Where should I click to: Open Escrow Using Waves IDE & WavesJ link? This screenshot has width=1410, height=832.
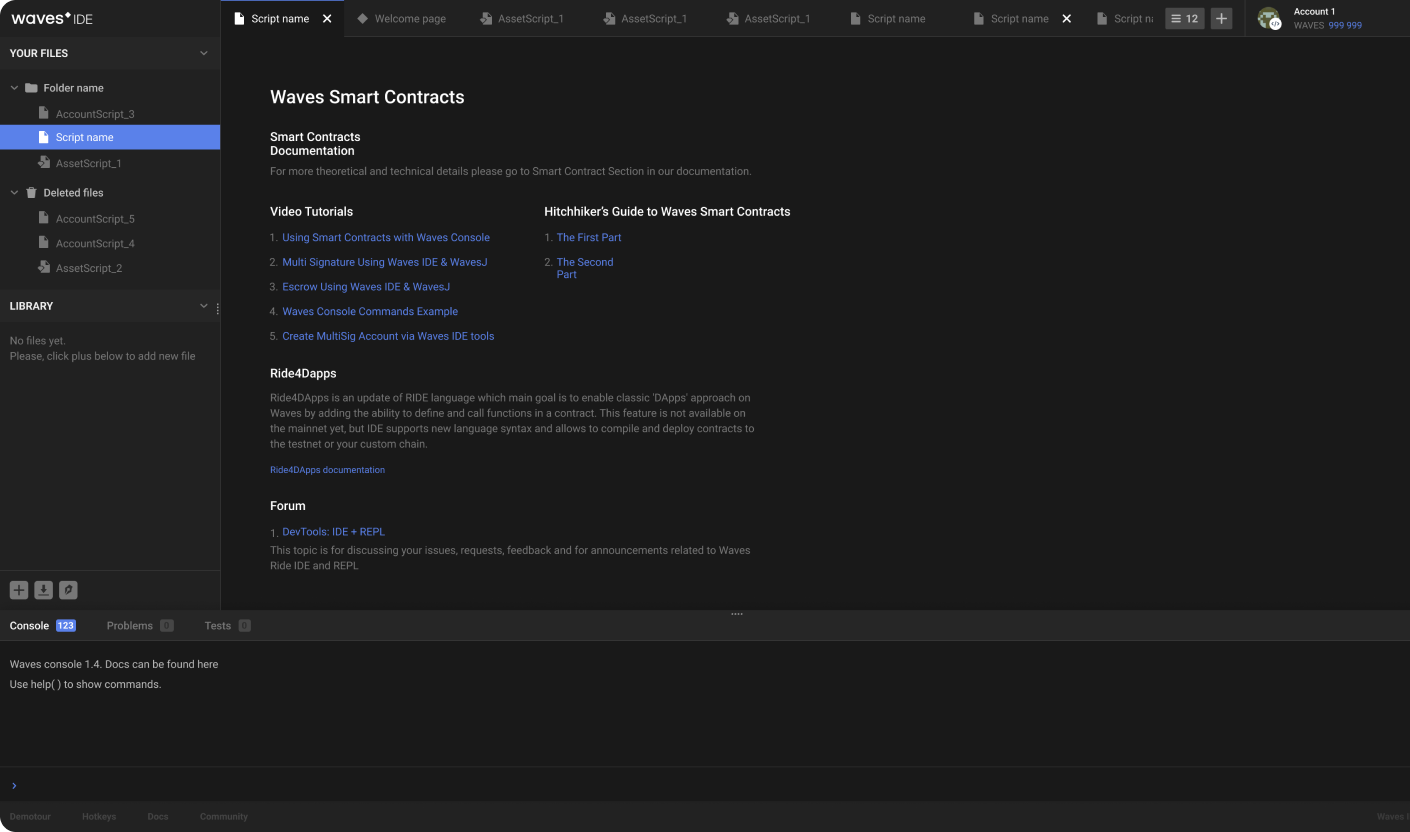click(366, 287)
